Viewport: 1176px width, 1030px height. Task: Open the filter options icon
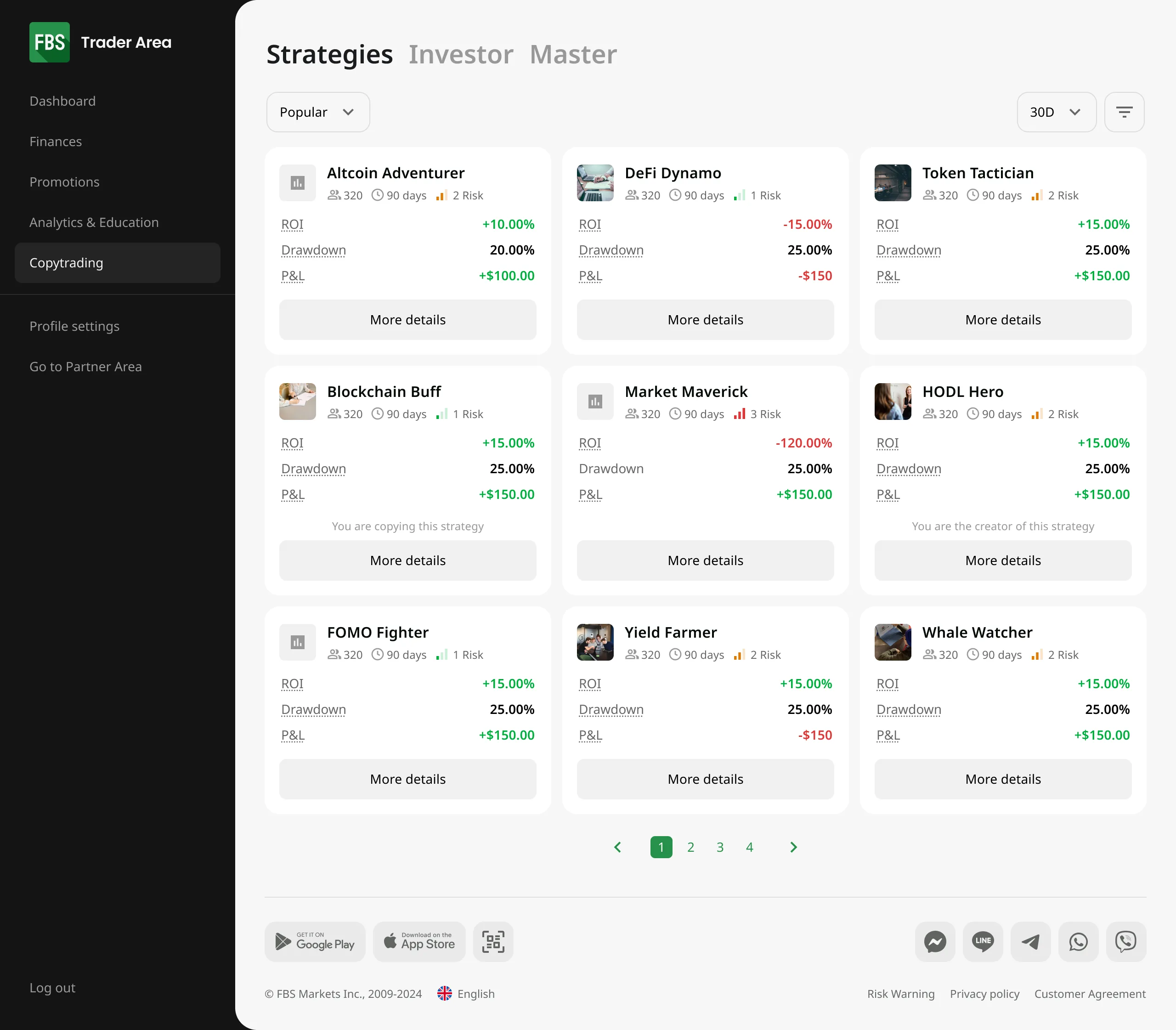[1124, 112]
